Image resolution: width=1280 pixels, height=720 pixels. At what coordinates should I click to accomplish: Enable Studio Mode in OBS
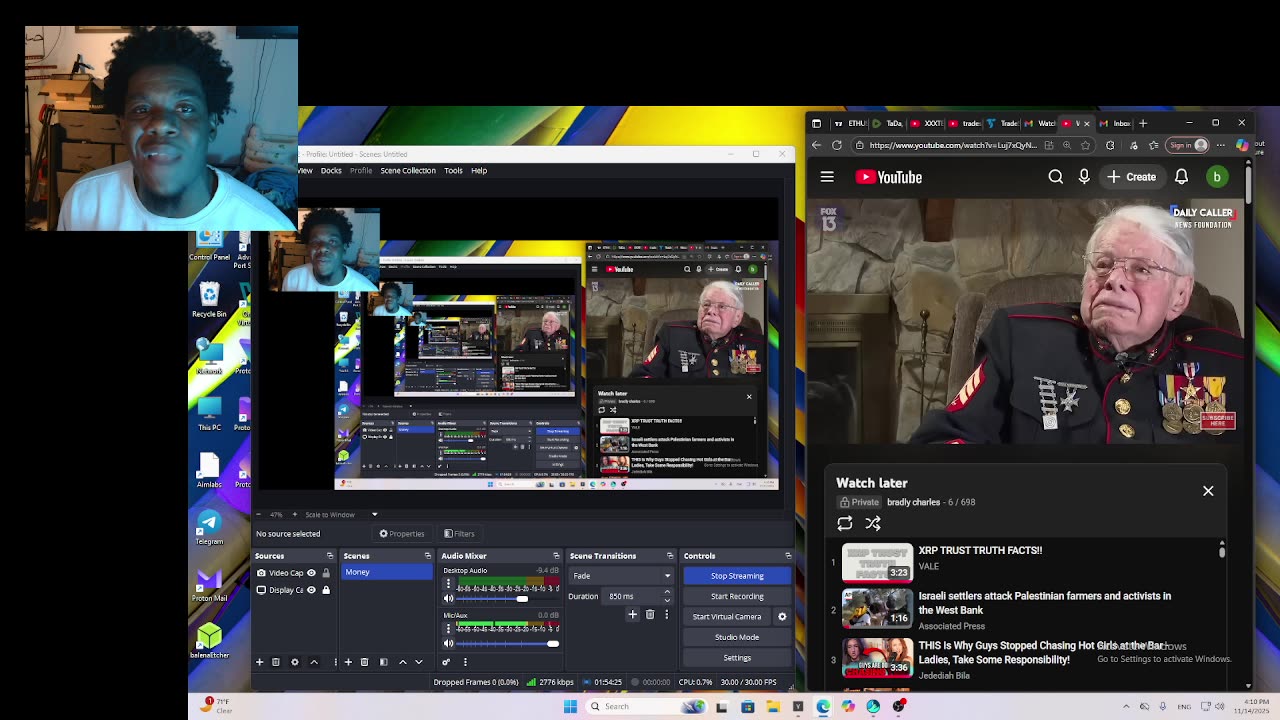737,637
